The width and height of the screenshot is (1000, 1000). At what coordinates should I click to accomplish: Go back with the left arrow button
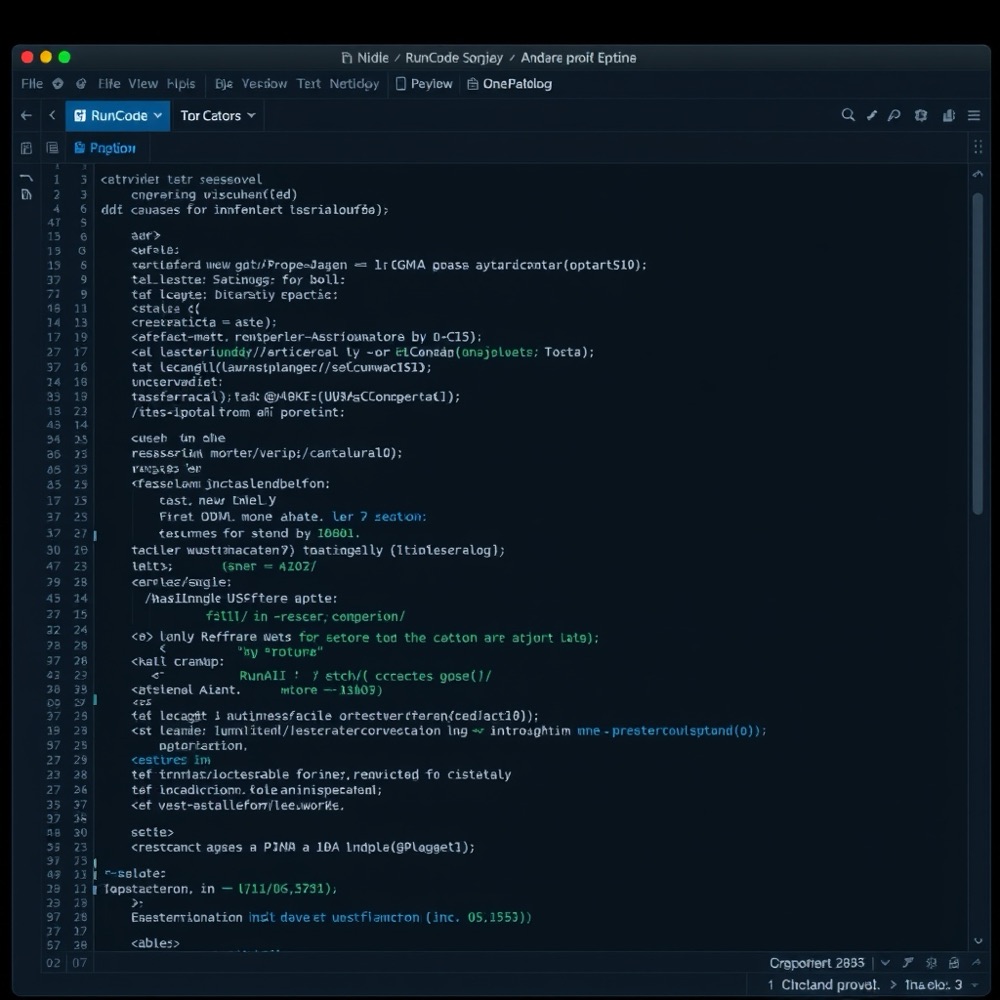[x=26, y=115]
